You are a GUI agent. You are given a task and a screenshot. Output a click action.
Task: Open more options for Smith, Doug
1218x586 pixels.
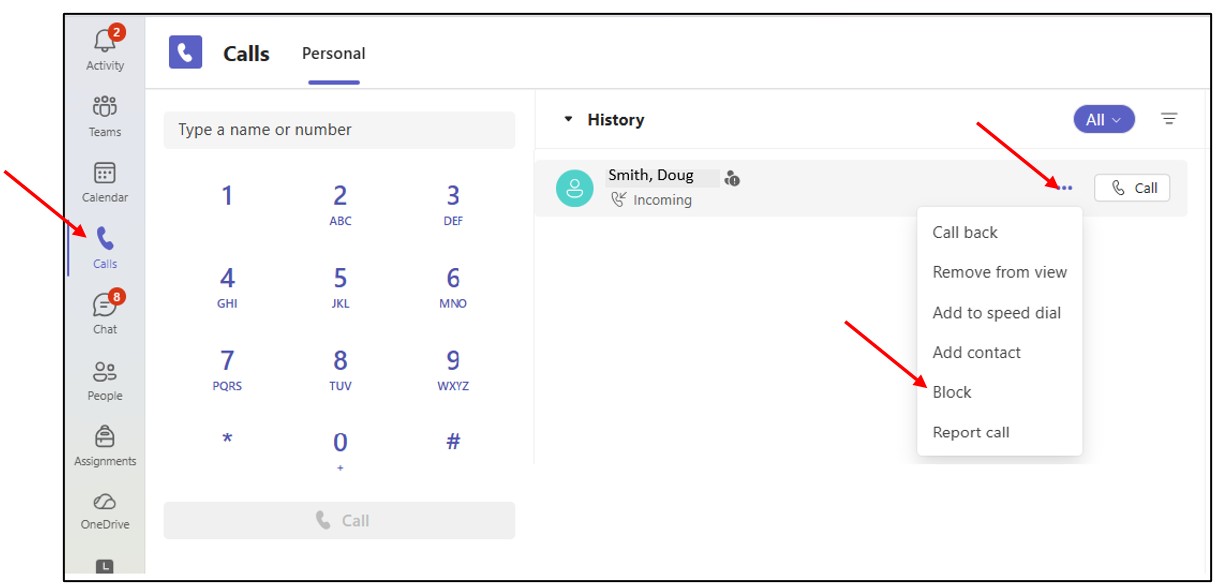pyautogui.click(x=1065, y=187)
